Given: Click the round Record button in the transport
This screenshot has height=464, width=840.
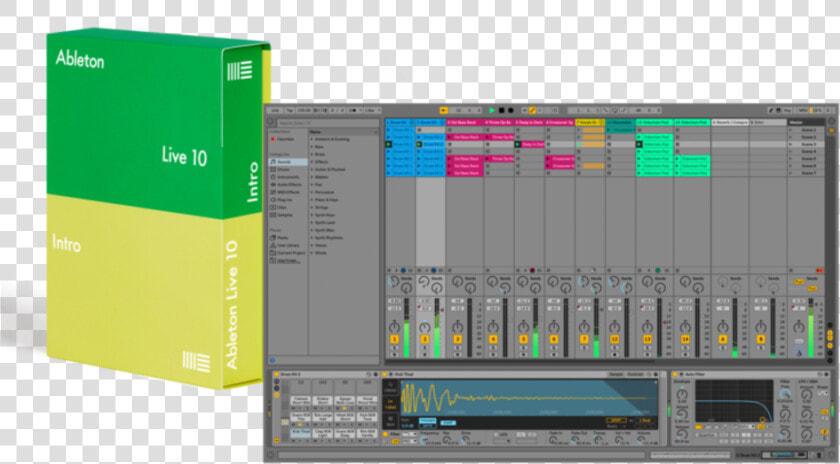Looking at the screenshot, I should coord(511,110).
